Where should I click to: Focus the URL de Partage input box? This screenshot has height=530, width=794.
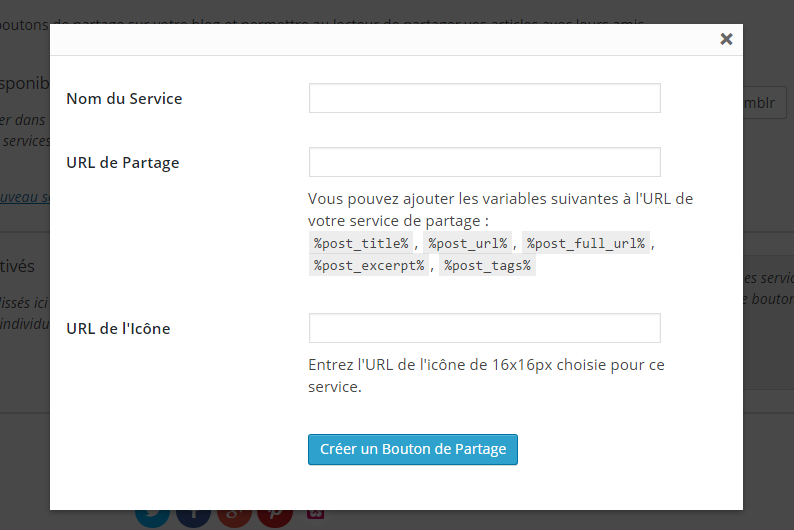click(484, 162)
